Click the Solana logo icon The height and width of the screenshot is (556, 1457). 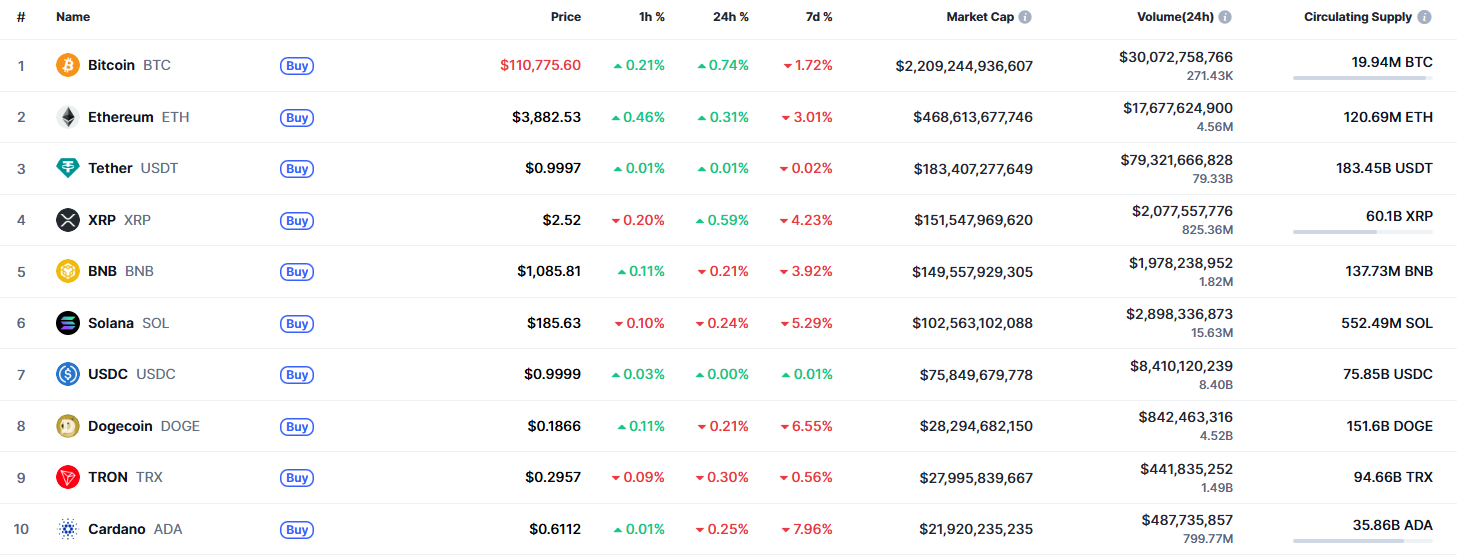(68, 323)
